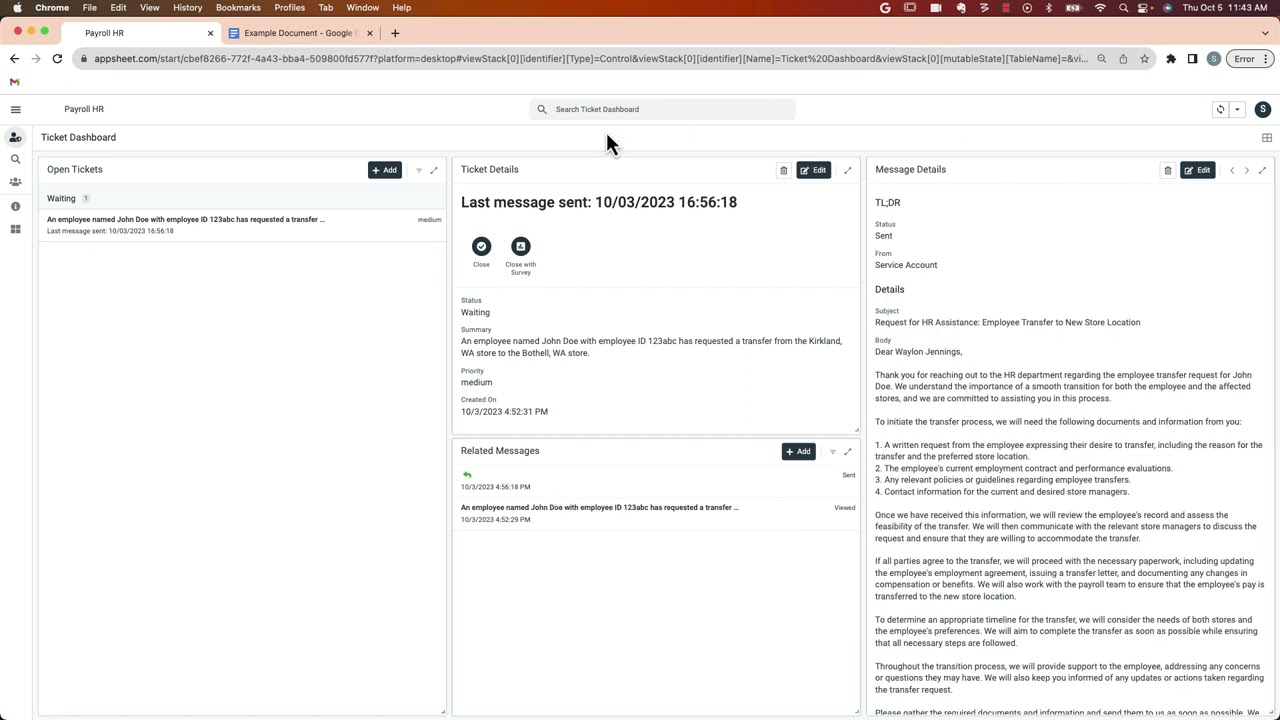This screenshot has width=1280, height=720.
Task: Bookmark this page with the star icon
Action: pyautogui.click(x=1144, y=59)
